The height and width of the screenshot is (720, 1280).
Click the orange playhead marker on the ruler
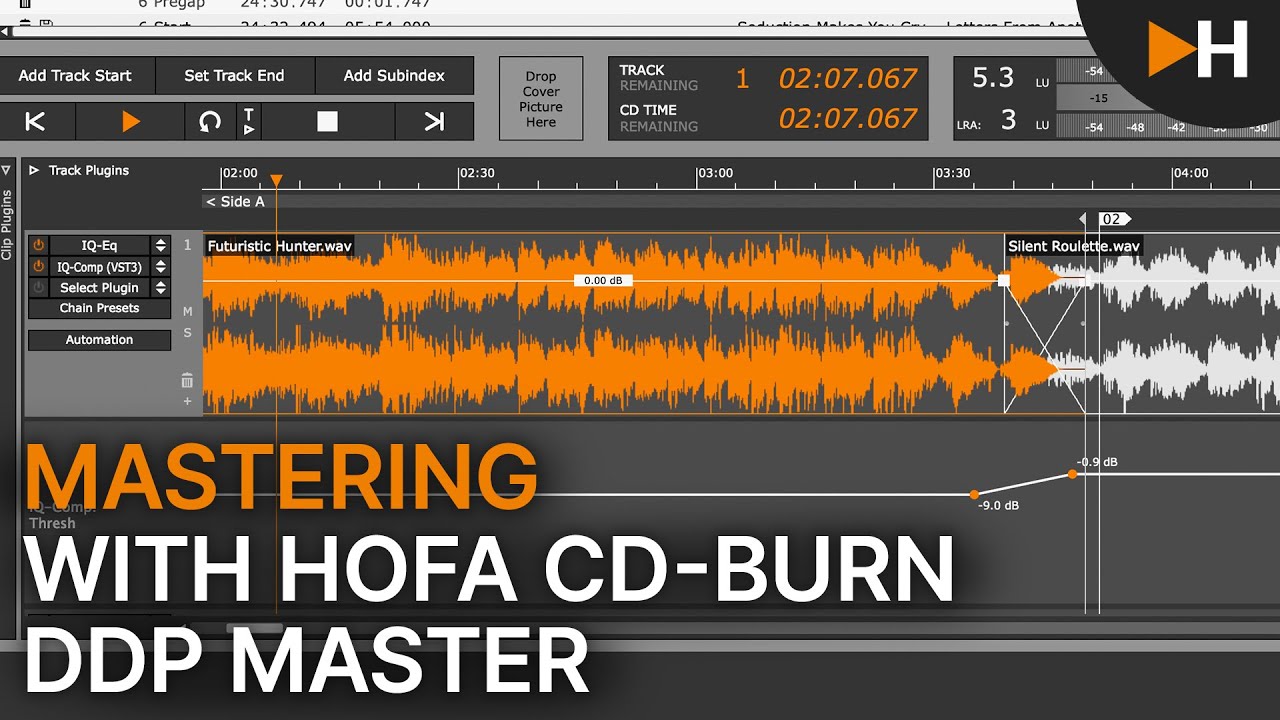[277, 181]
